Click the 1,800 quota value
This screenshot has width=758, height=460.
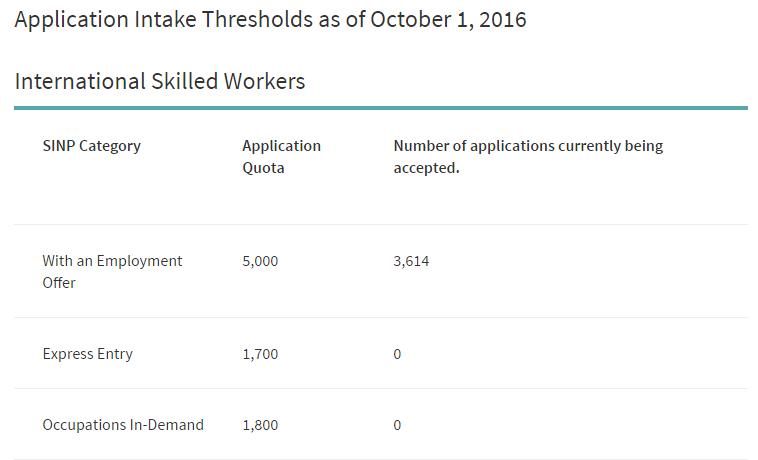(x=260, y=425)
